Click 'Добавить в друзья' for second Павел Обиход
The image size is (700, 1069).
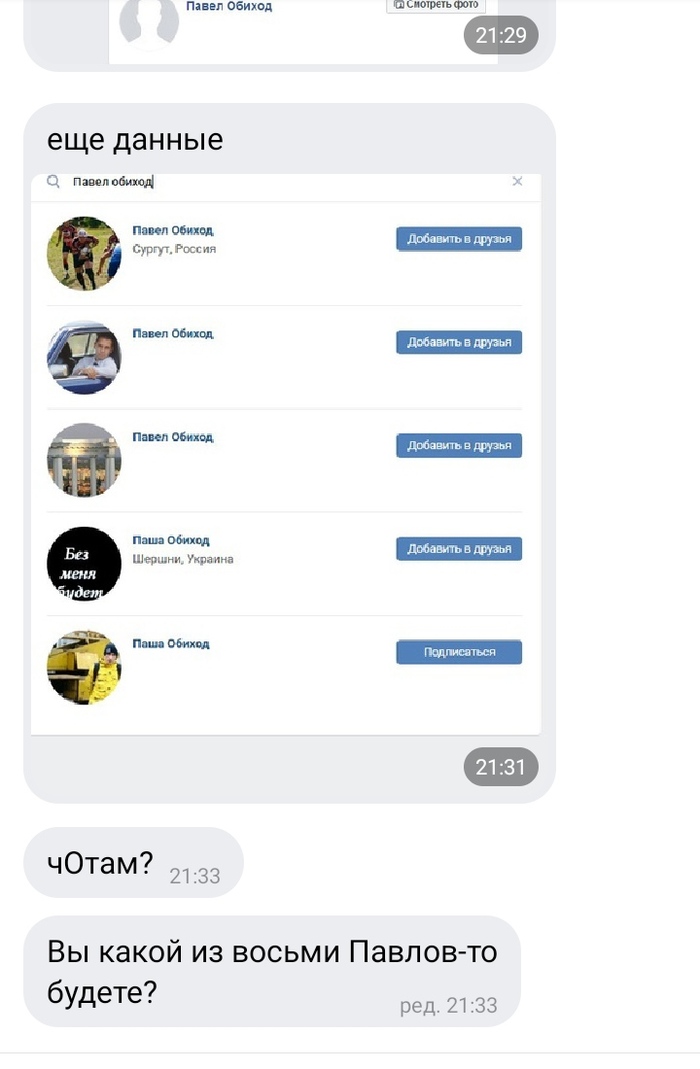pyautogui.click(x=459, y=342)
